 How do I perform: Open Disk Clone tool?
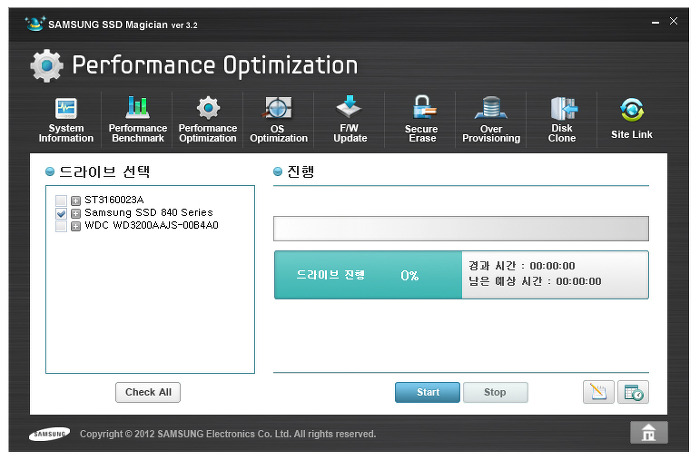click(x=562, y=120)
